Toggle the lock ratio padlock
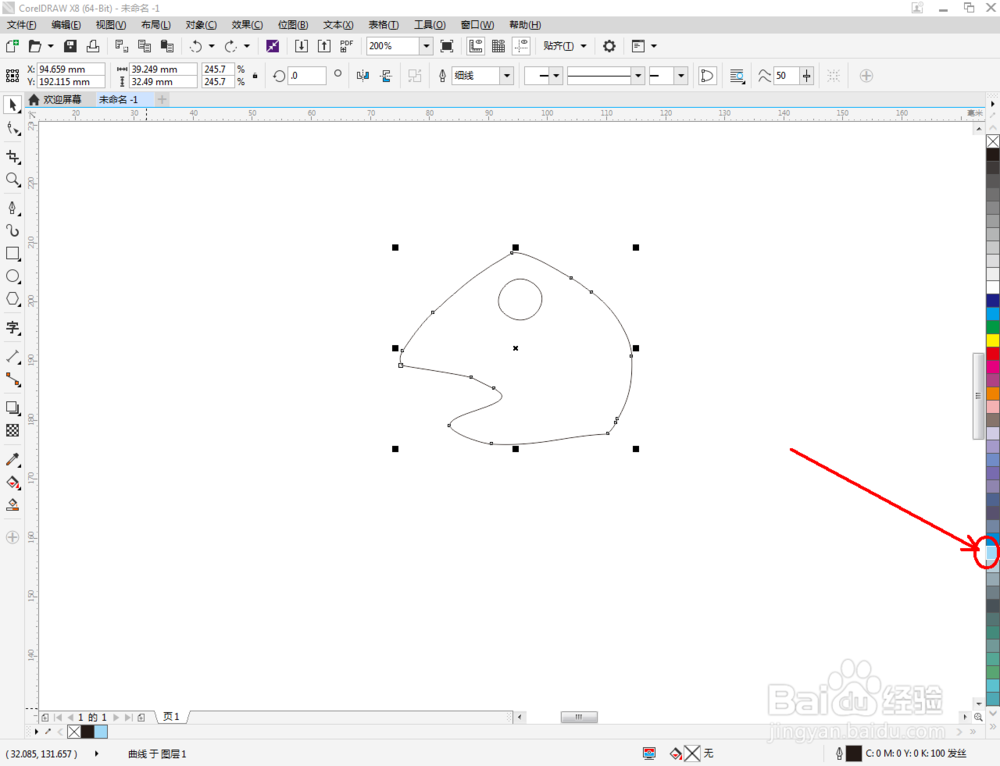Viewport: 1000px width, 766px height. coord(255,75)
